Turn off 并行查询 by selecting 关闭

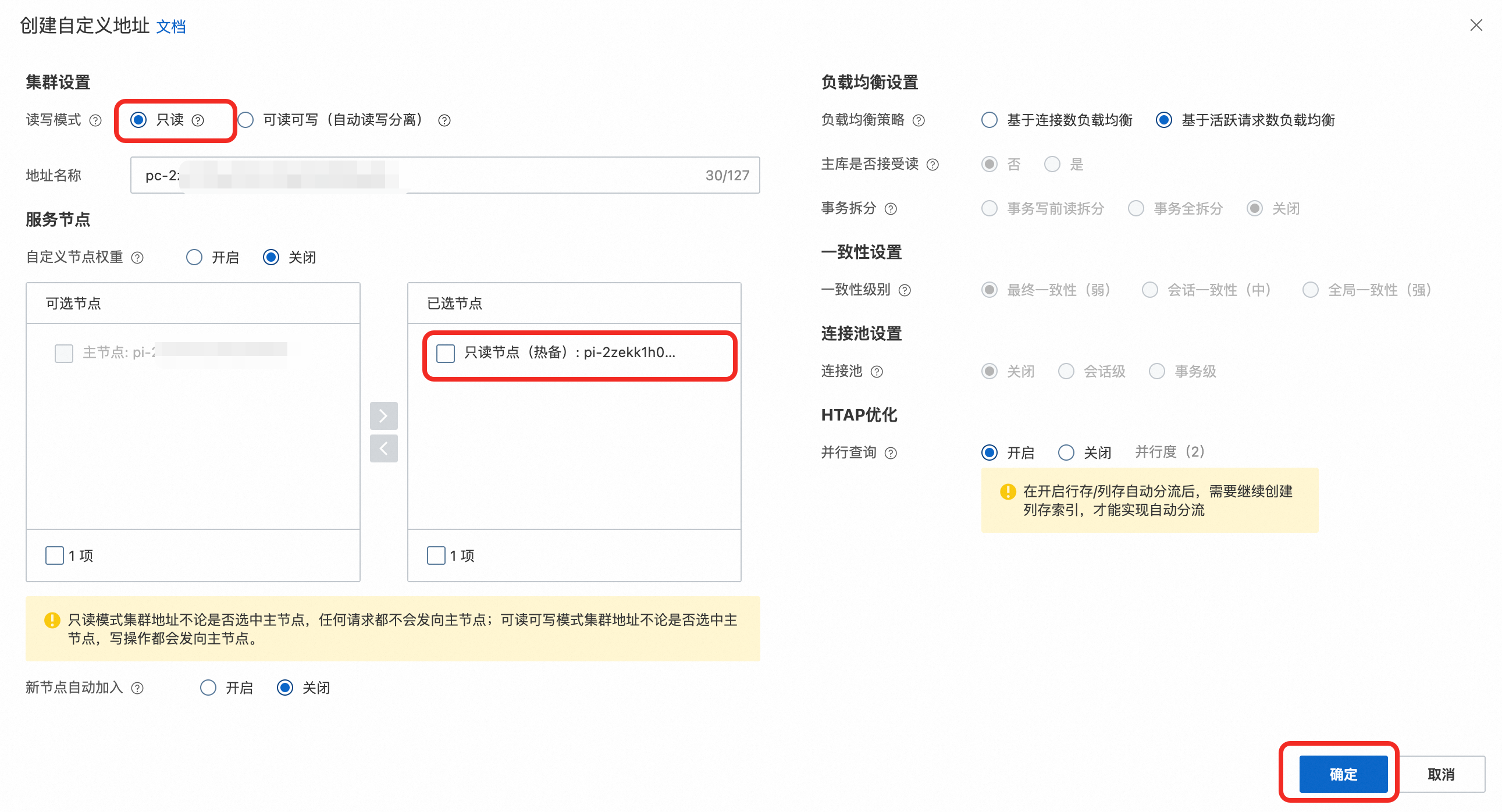click(x=1066, y=453)
